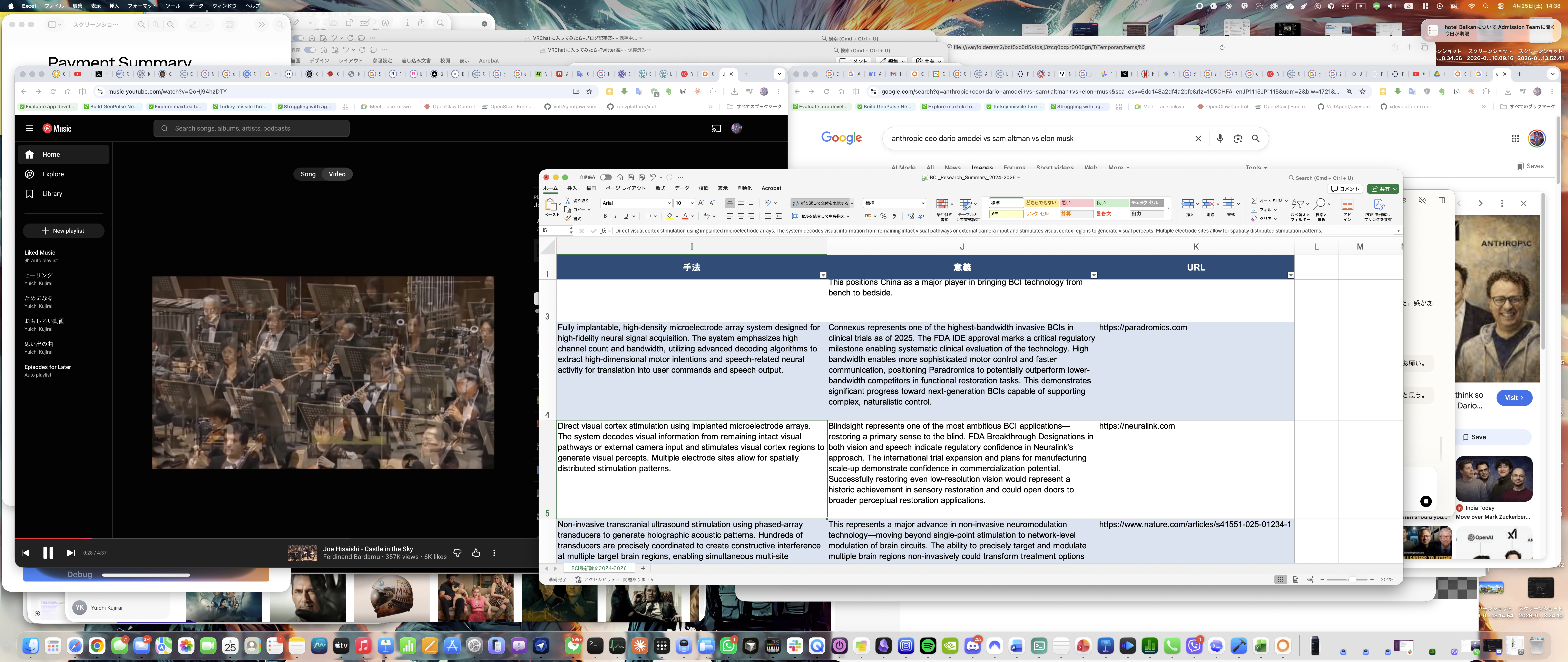Click the increase font size icon
The image size is (1568, 662).
click(701, 203)
